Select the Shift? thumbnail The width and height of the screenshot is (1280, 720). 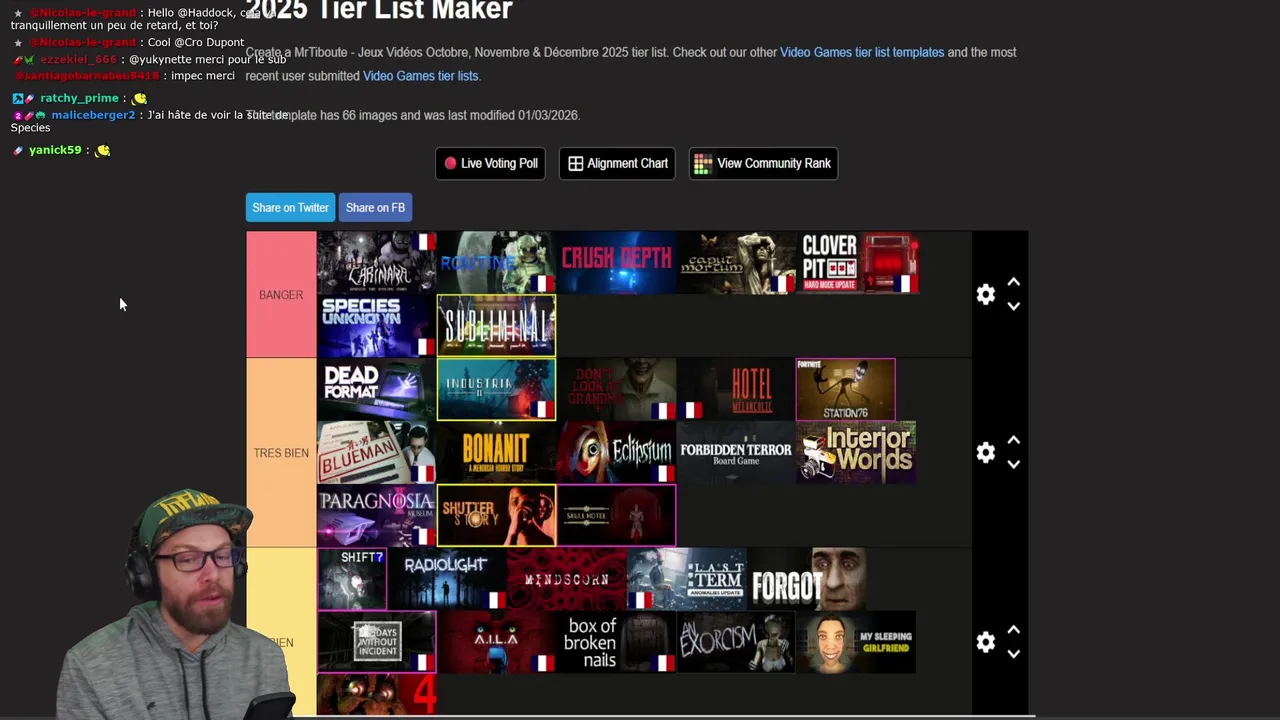pyautogui.click(x=352, y=579)
